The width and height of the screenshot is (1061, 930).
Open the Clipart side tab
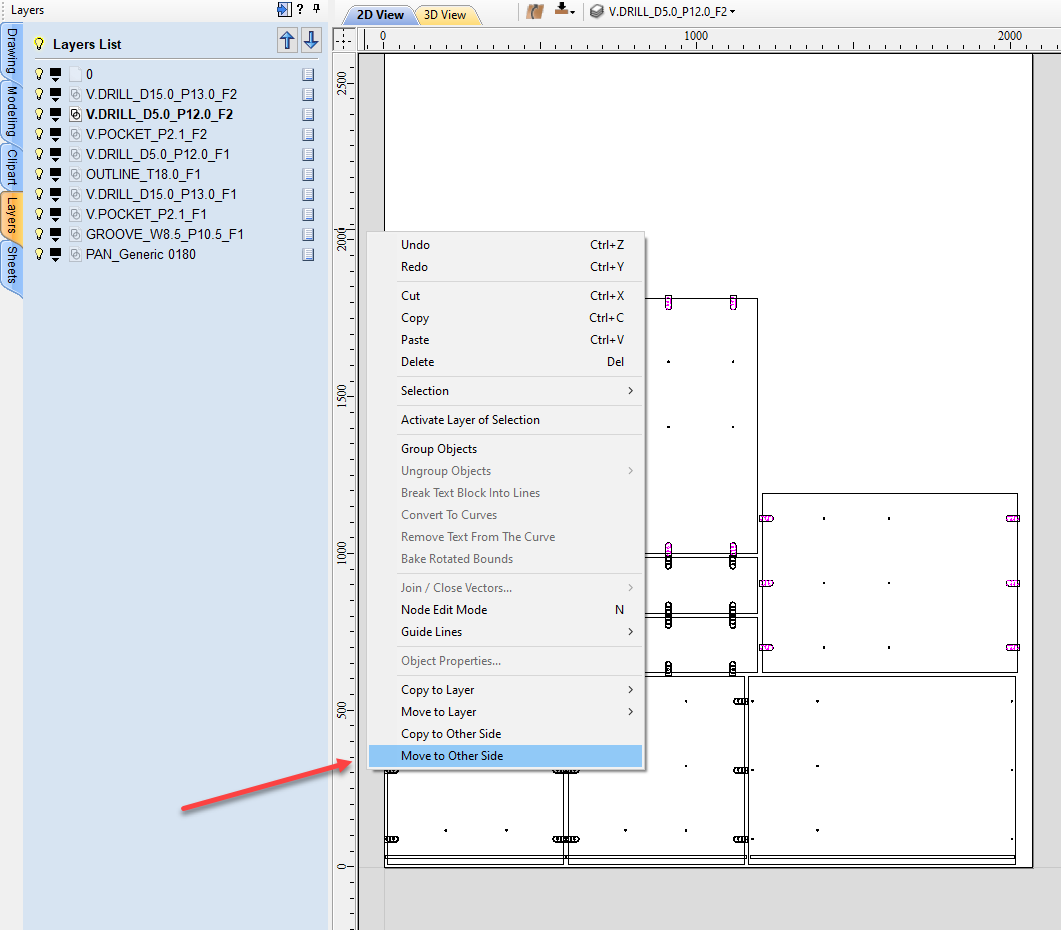12,167
